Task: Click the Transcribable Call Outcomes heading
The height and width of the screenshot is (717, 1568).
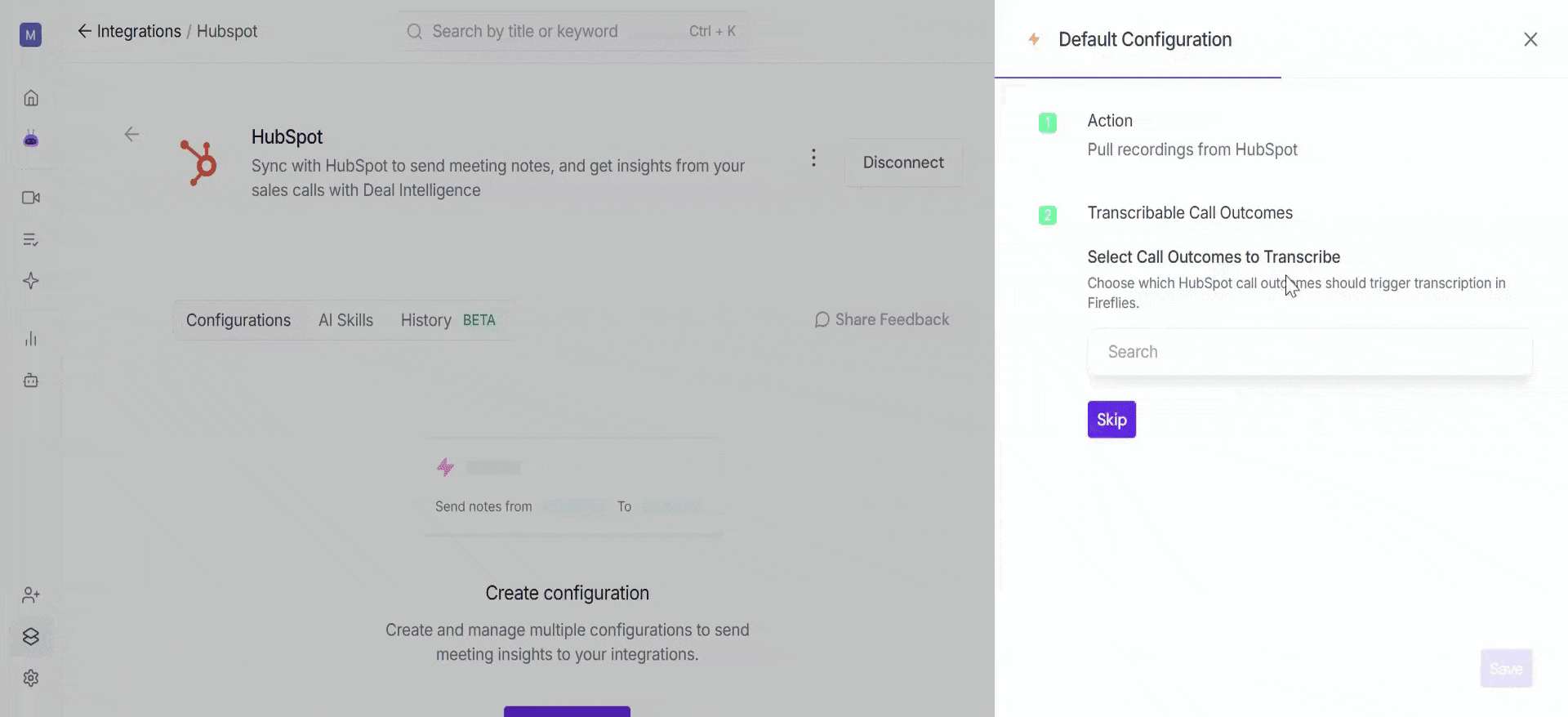Action: point(1190,213)
